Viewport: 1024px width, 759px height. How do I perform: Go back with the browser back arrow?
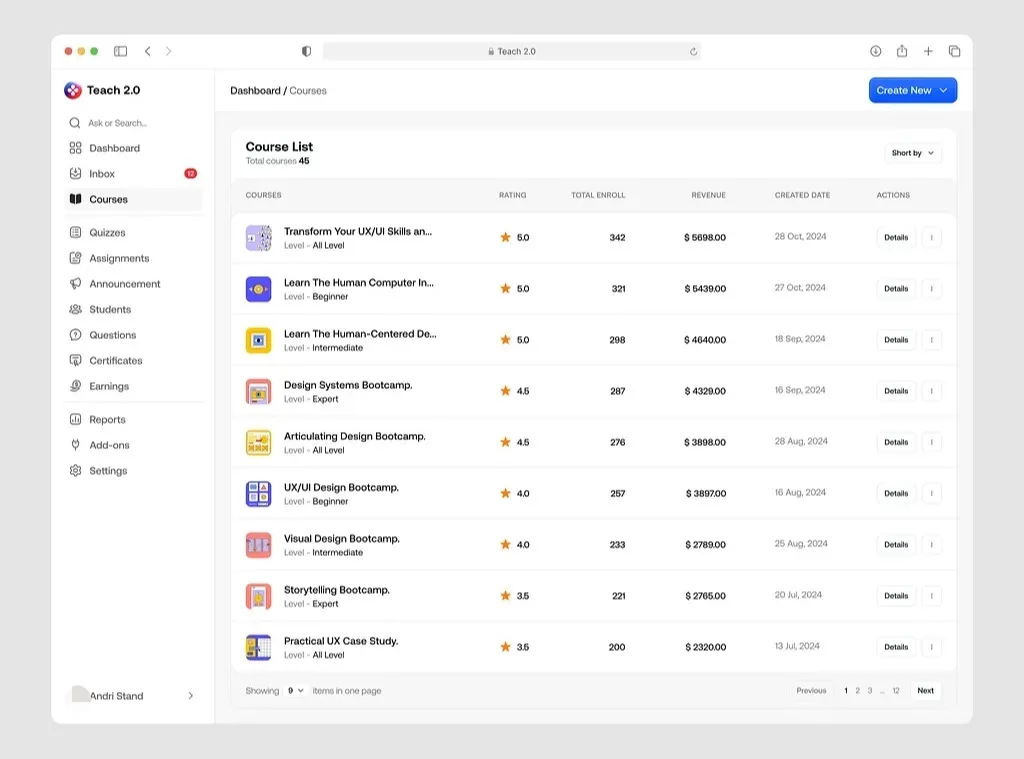[148, 51]
